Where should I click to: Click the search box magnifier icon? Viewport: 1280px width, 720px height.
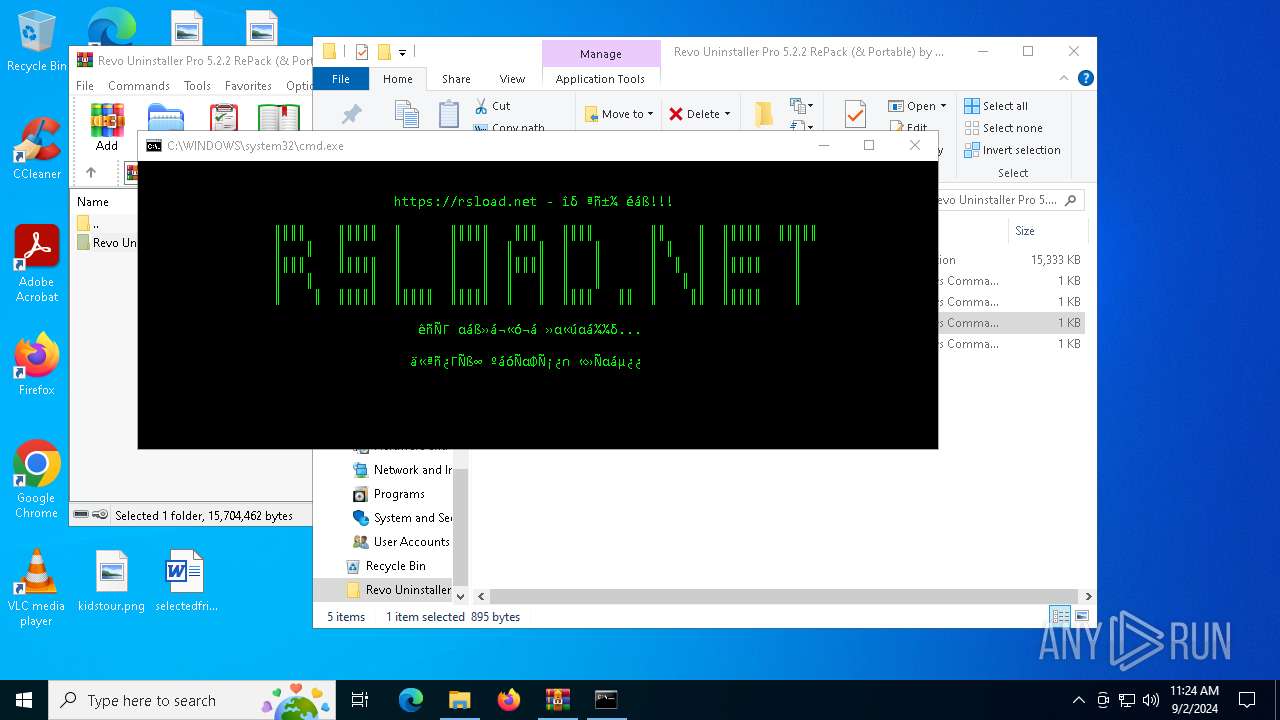point(1070,200)
